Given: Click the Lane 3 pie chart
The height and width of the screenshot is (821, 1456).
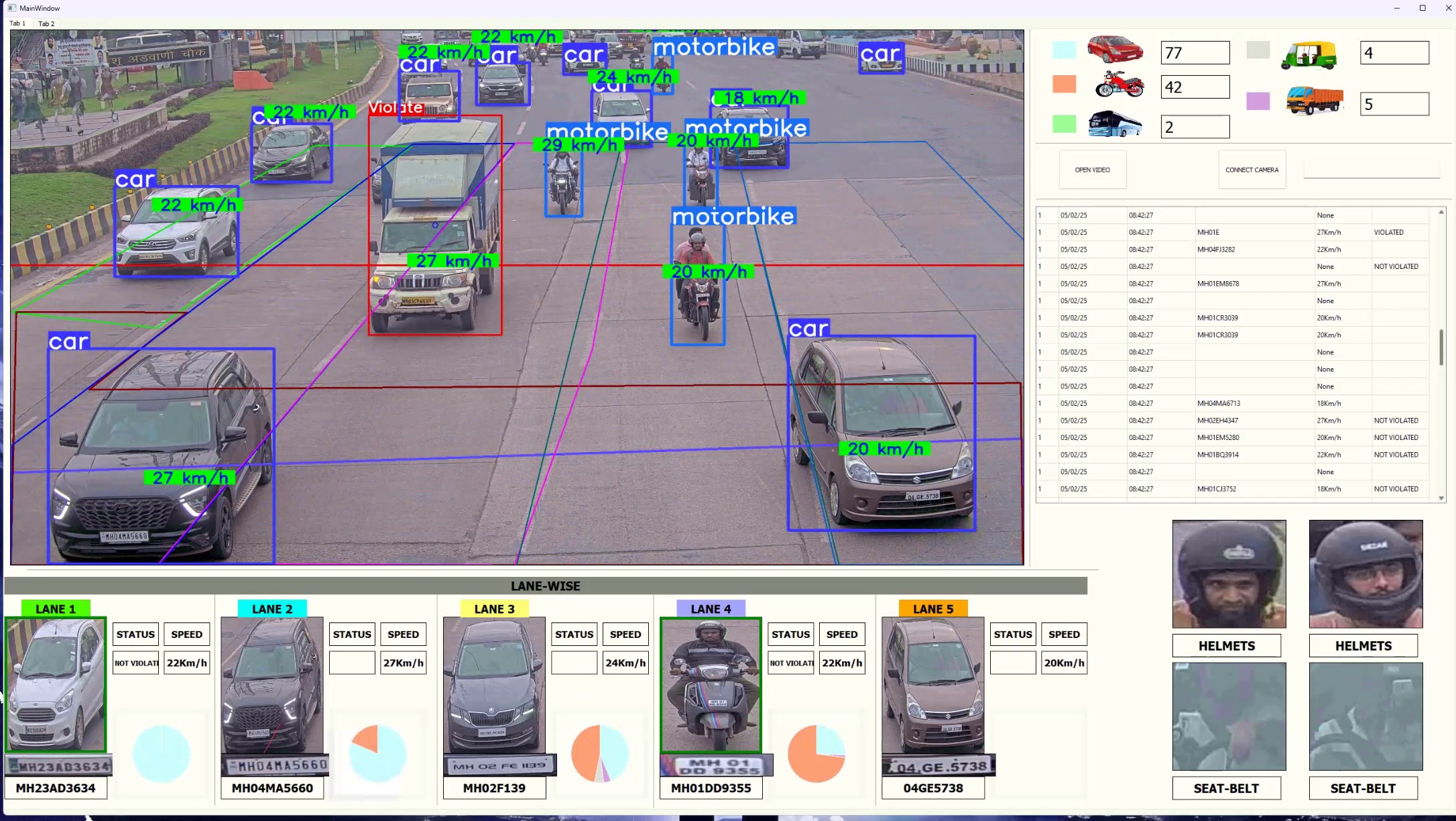Looking at the screenshot, I should 599,753.
